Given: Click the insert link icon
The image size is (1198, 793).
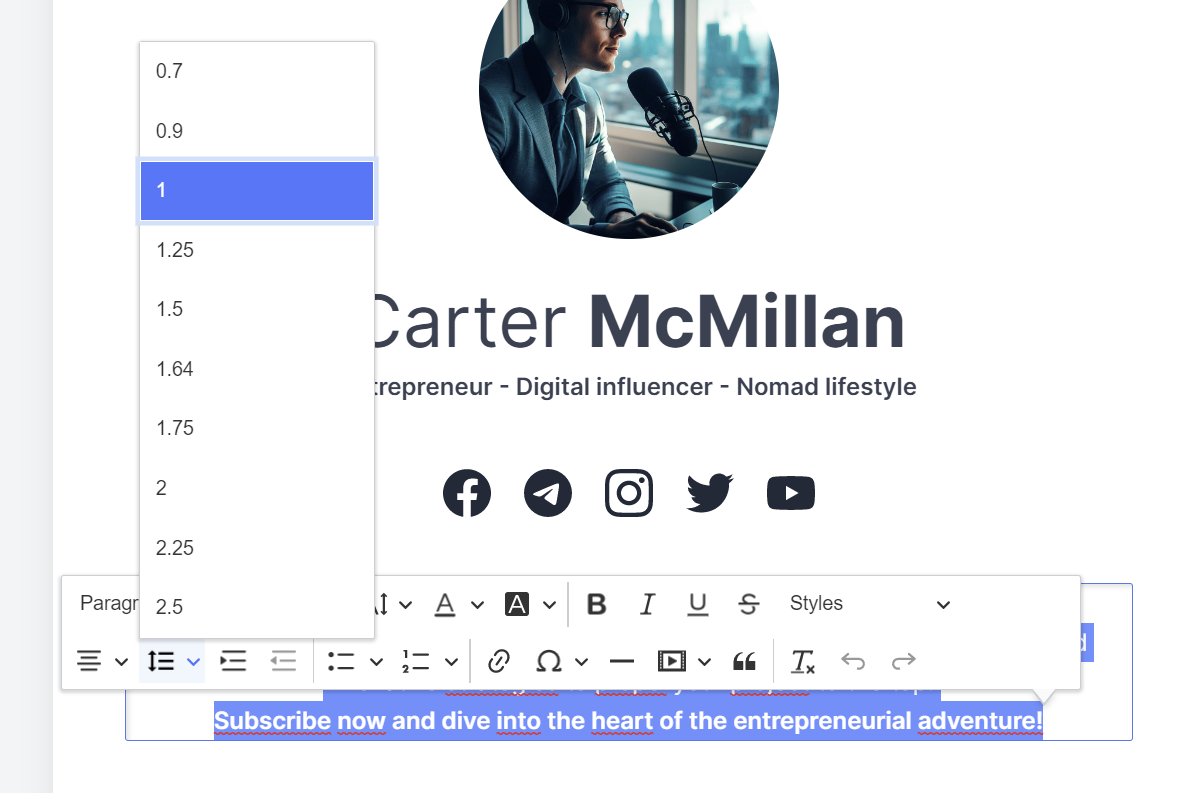Looking at the screenshot, I should coord(498,661).
